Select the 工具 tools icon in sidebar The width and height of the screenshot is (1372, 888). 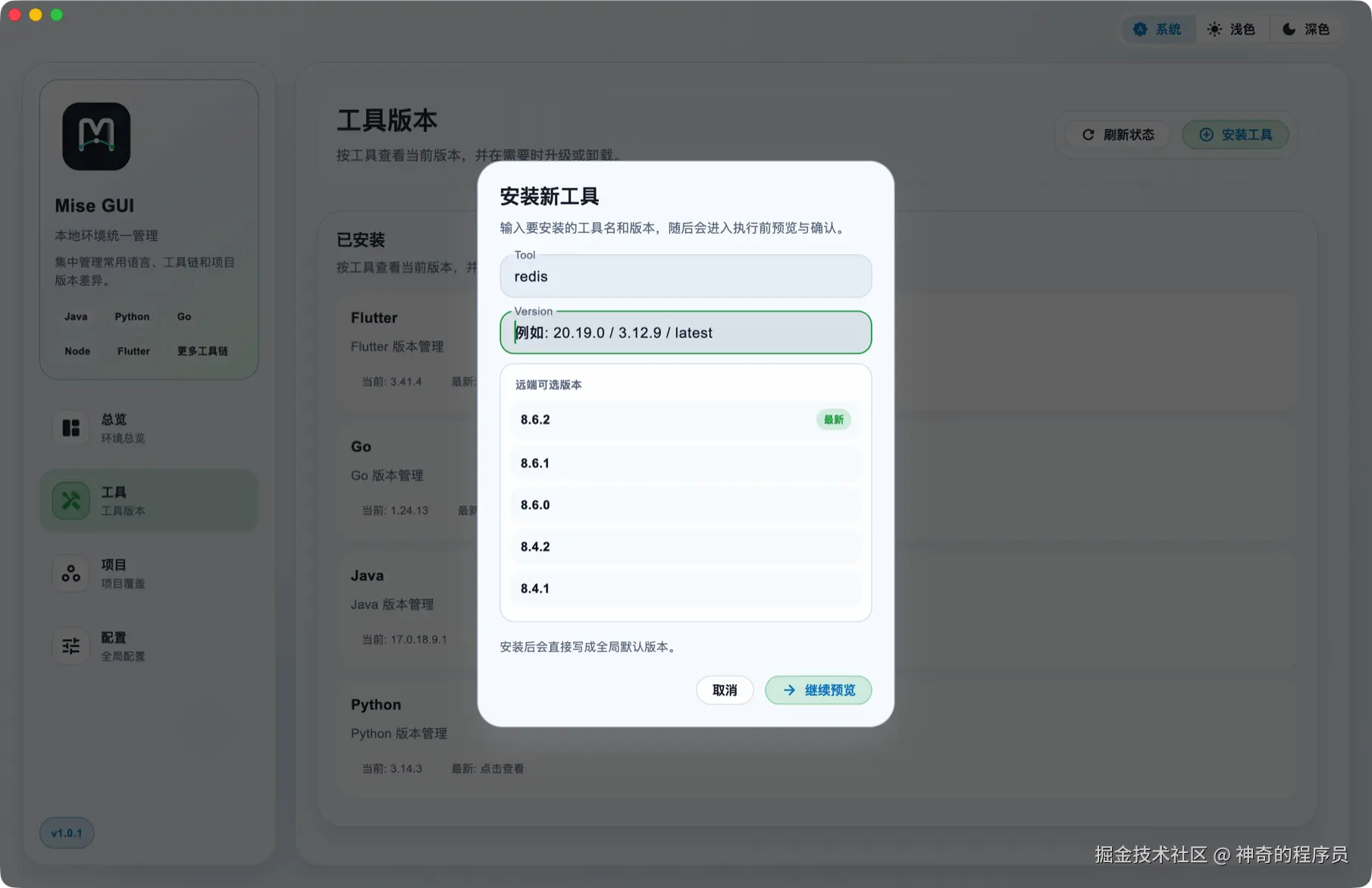(71, 501)
